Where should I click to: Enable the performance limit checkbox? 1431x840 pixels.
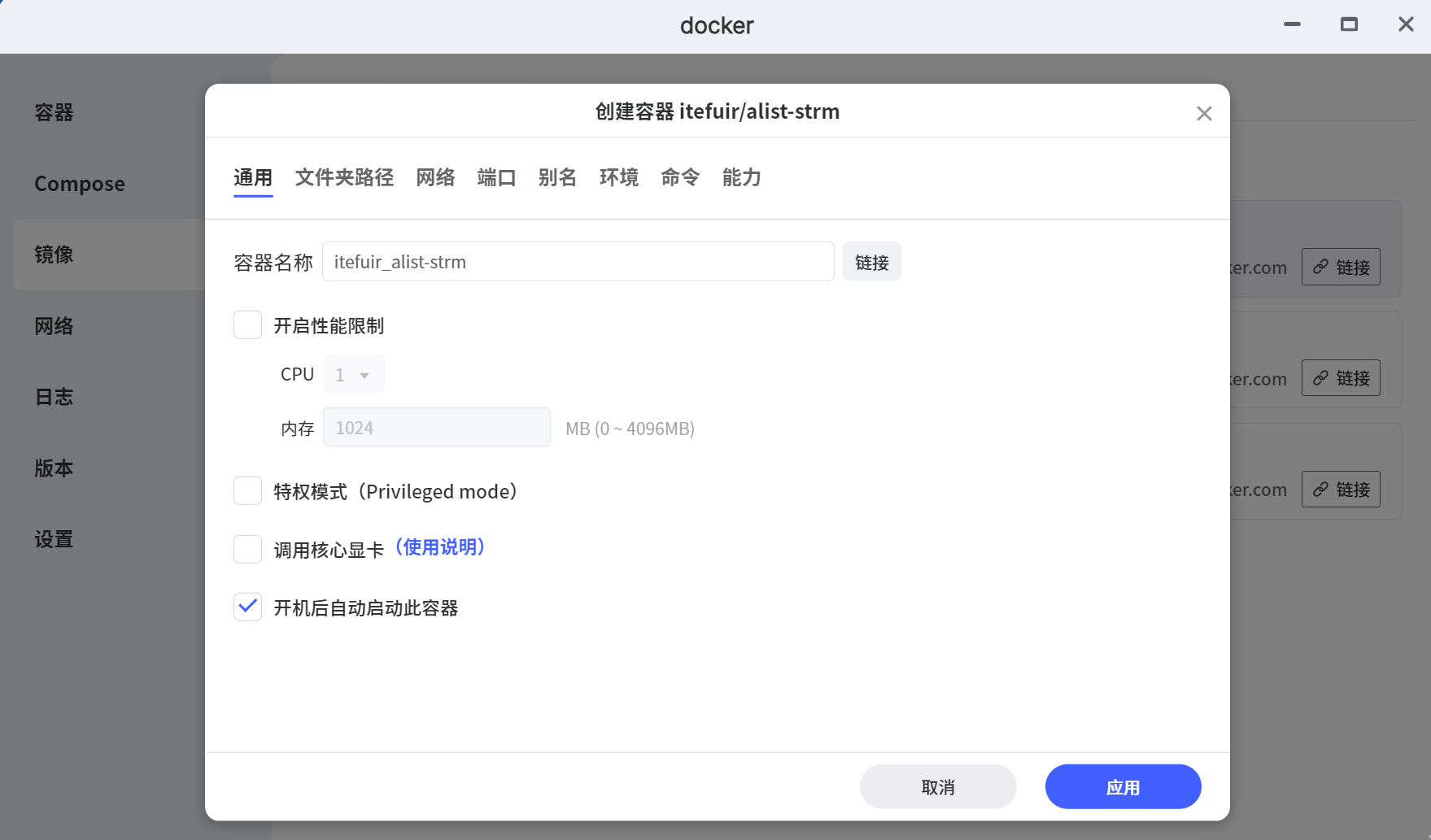(247, 325)
